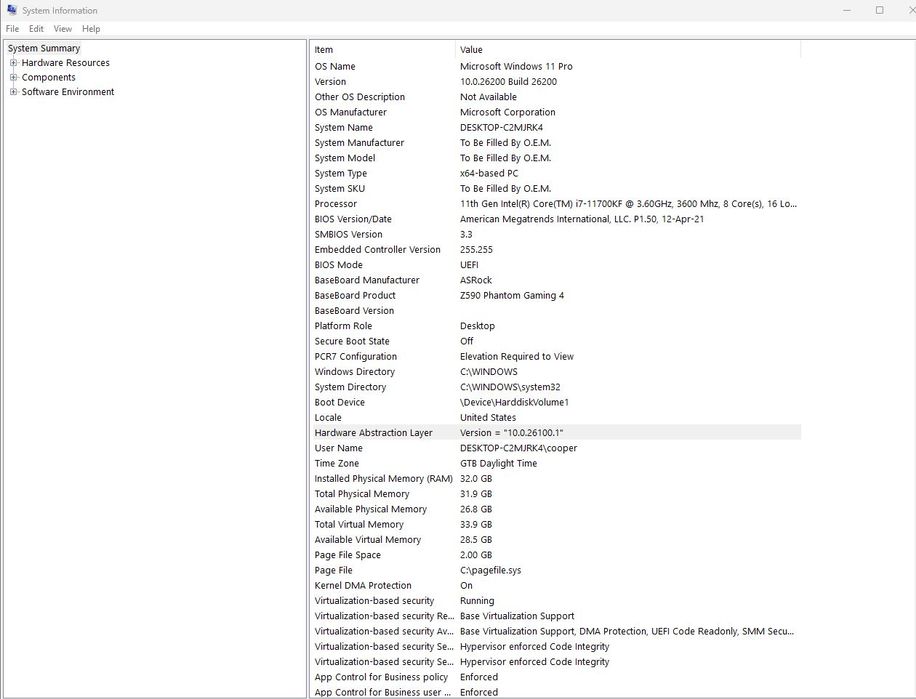
Task: Click the 10.0.26200 Build 26200 value
Action: click(508, 82)
